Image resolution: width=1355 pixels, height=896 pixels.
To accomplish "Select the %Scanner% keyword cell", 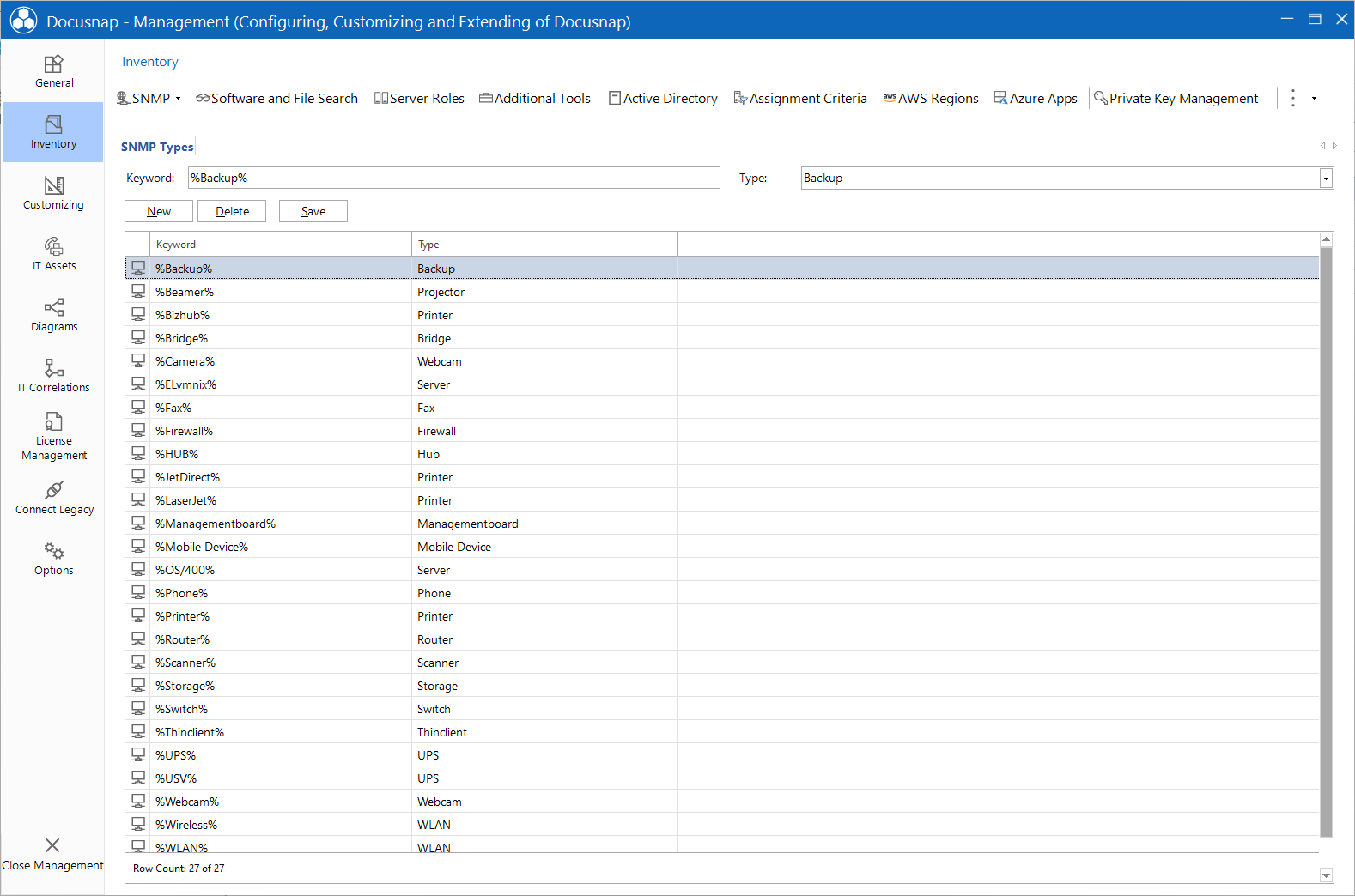I will pyautogui.click(x=281, y=663).
